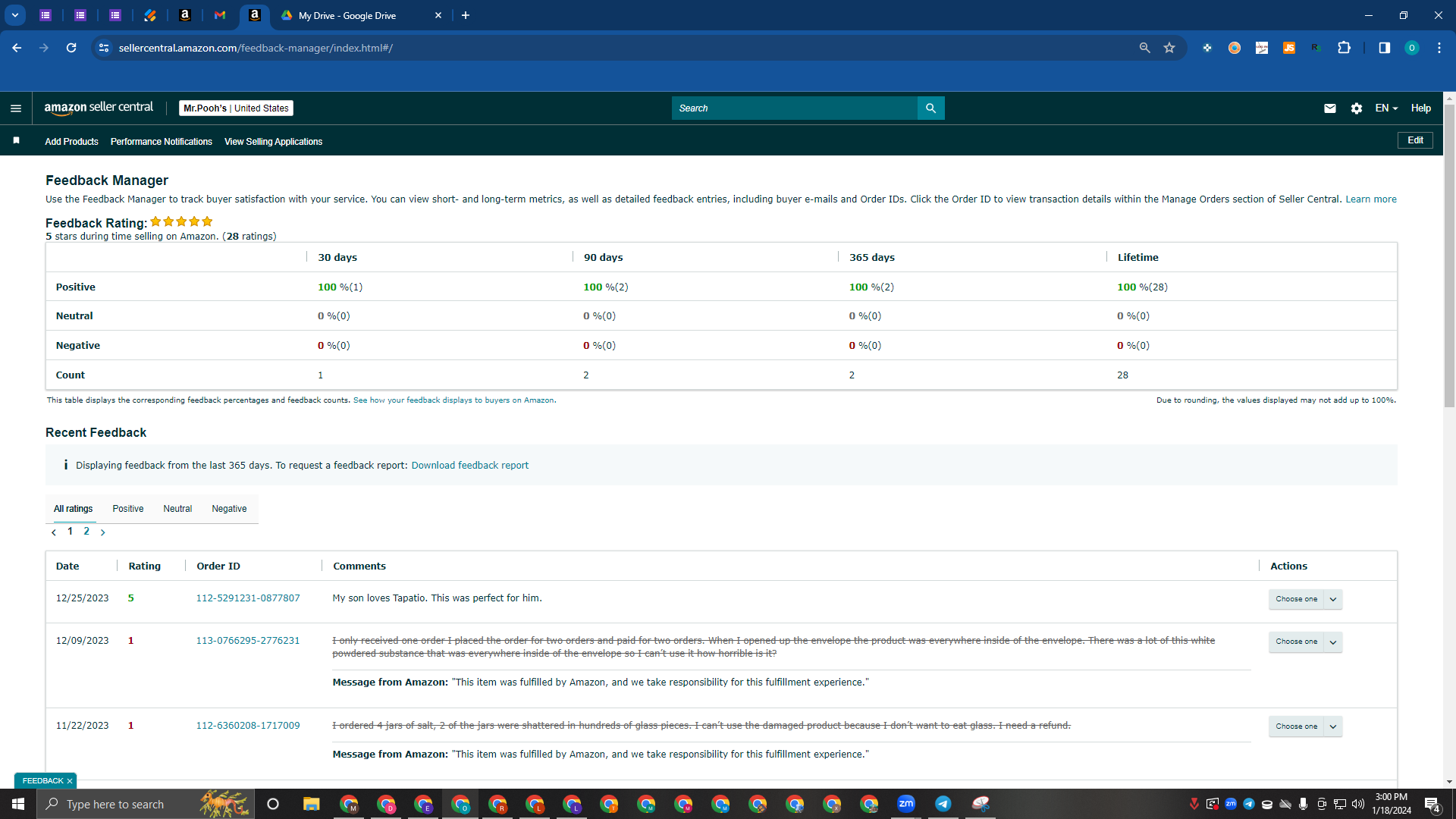Select the Negative feedback tab

click(229, 509)
